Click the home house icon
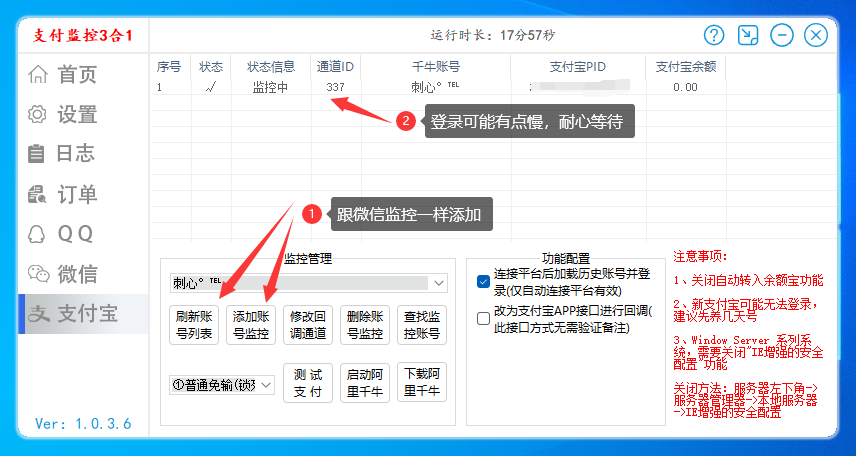Image resolution: width=856 pixels, height=456 pixels. [x=38, y=74]
